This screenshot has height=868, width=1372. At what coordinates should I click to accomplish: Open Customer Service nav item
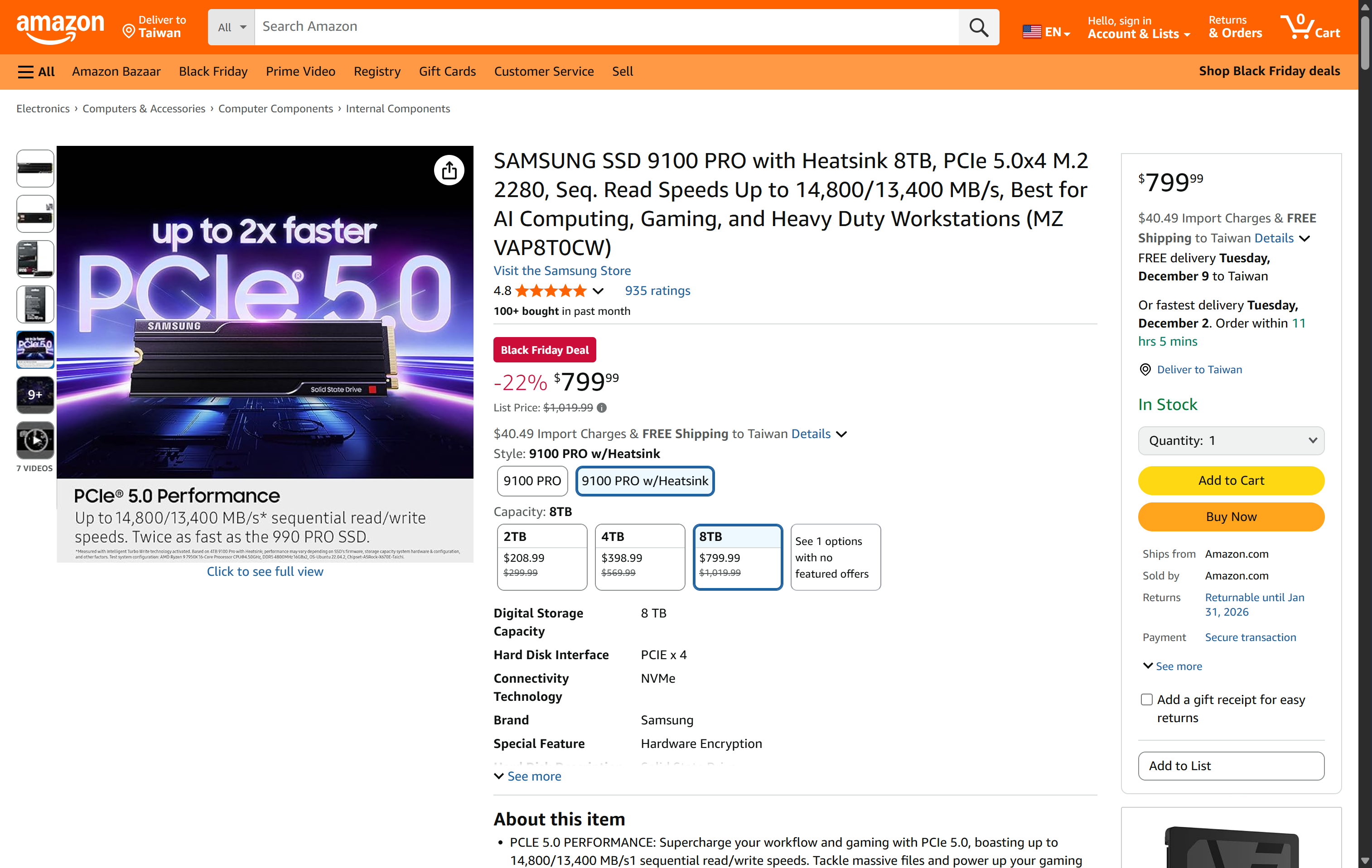[544, 71]
